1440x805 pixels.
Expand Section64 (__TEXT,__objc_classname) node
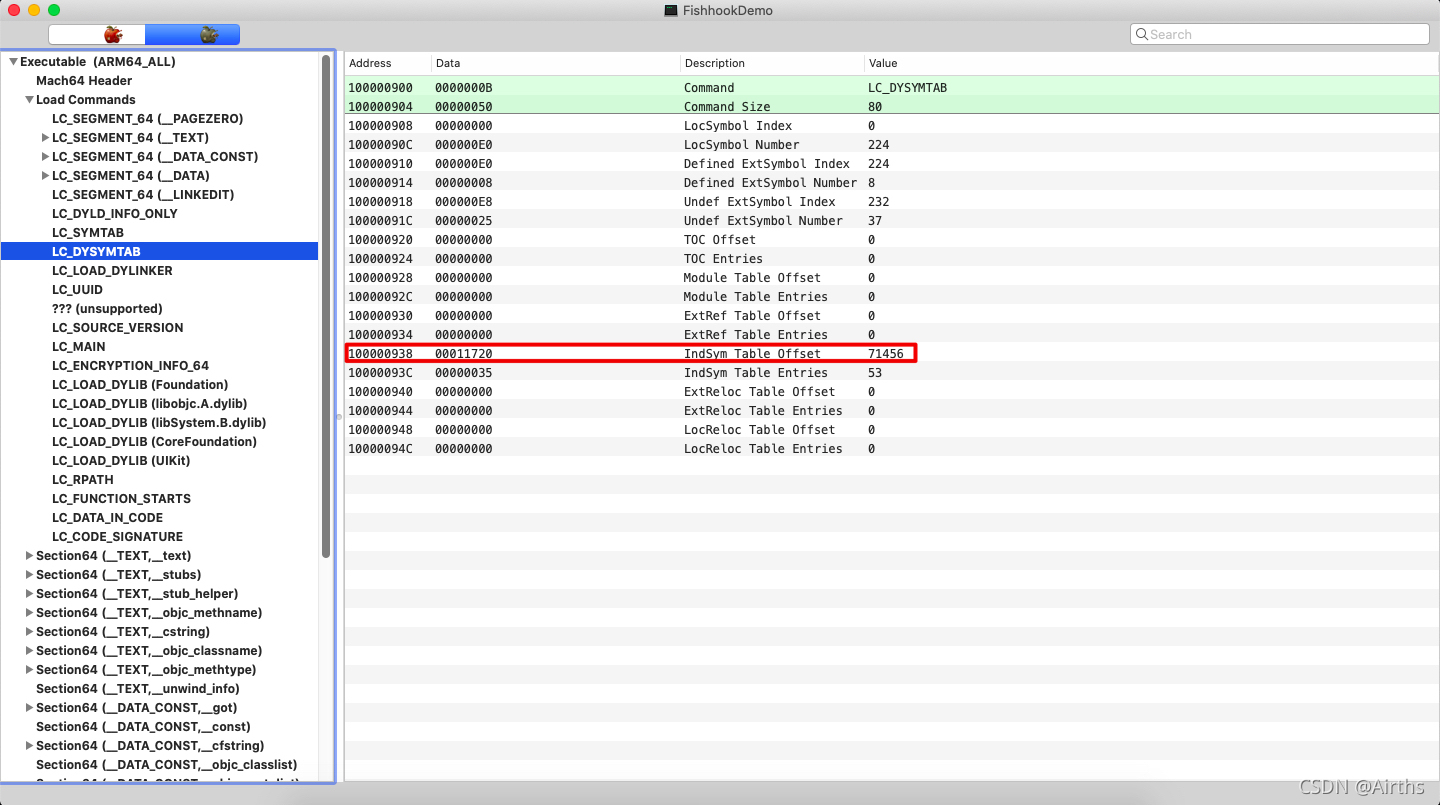29,651
